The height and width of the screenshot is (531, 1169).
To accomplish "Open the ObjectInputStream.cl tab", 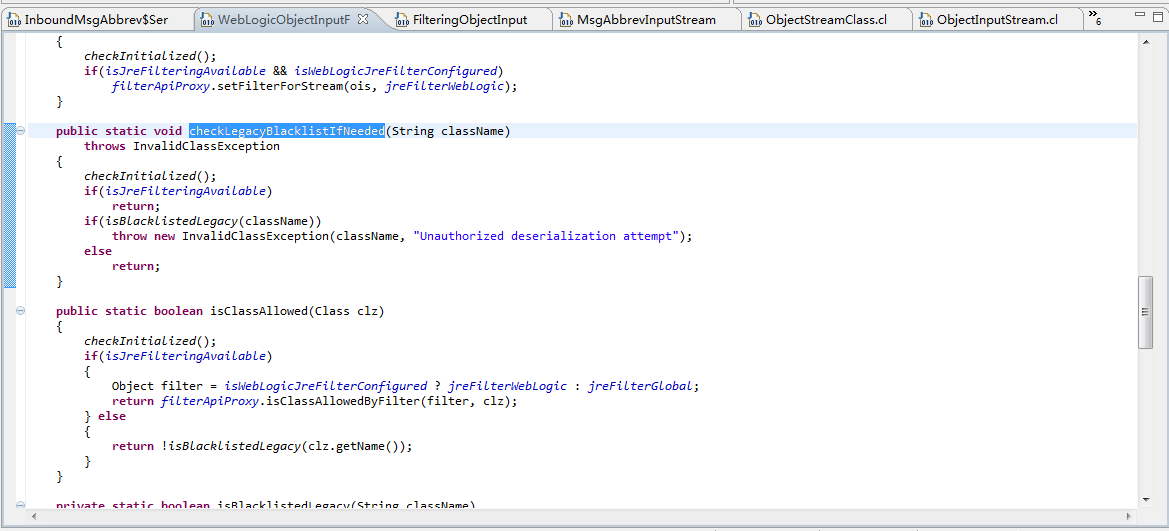I will pyautogui.click(x=997, y=20).
